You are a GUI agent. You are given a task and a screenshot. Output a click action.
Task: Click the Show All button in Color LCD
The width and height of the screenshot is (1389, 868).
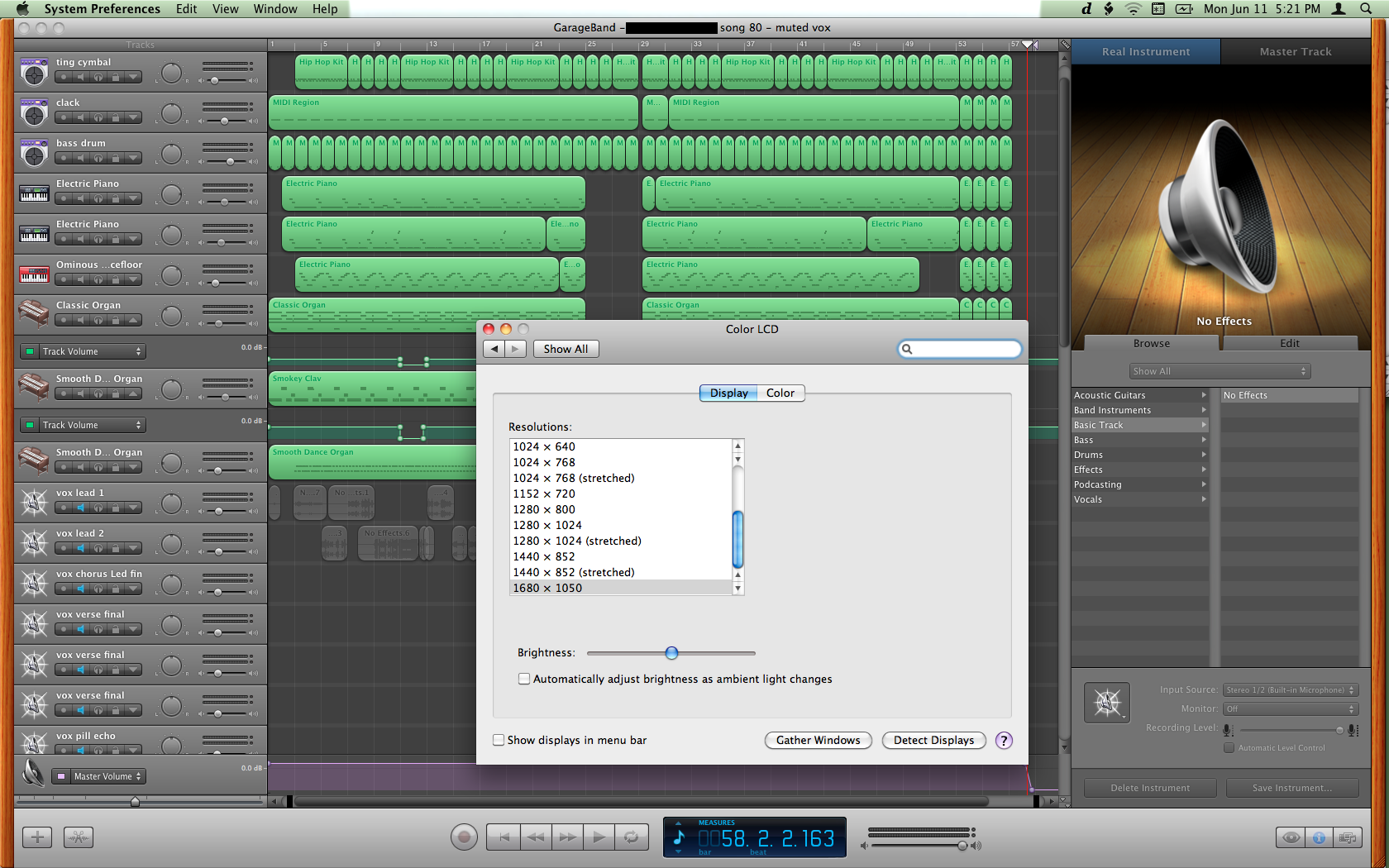(x=566, y=349)
